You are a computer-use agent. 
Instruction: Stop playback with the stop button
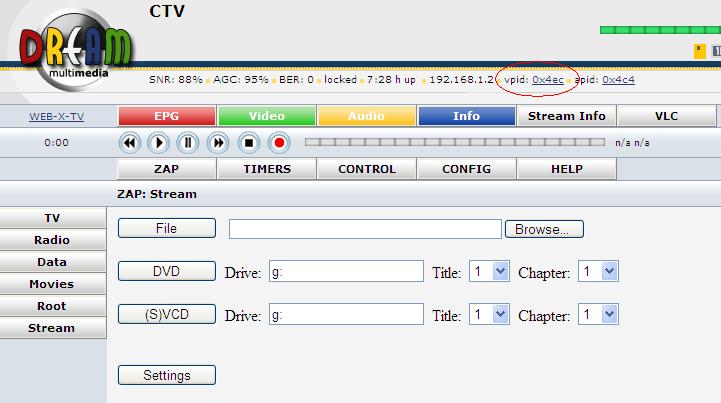[249, 143]
